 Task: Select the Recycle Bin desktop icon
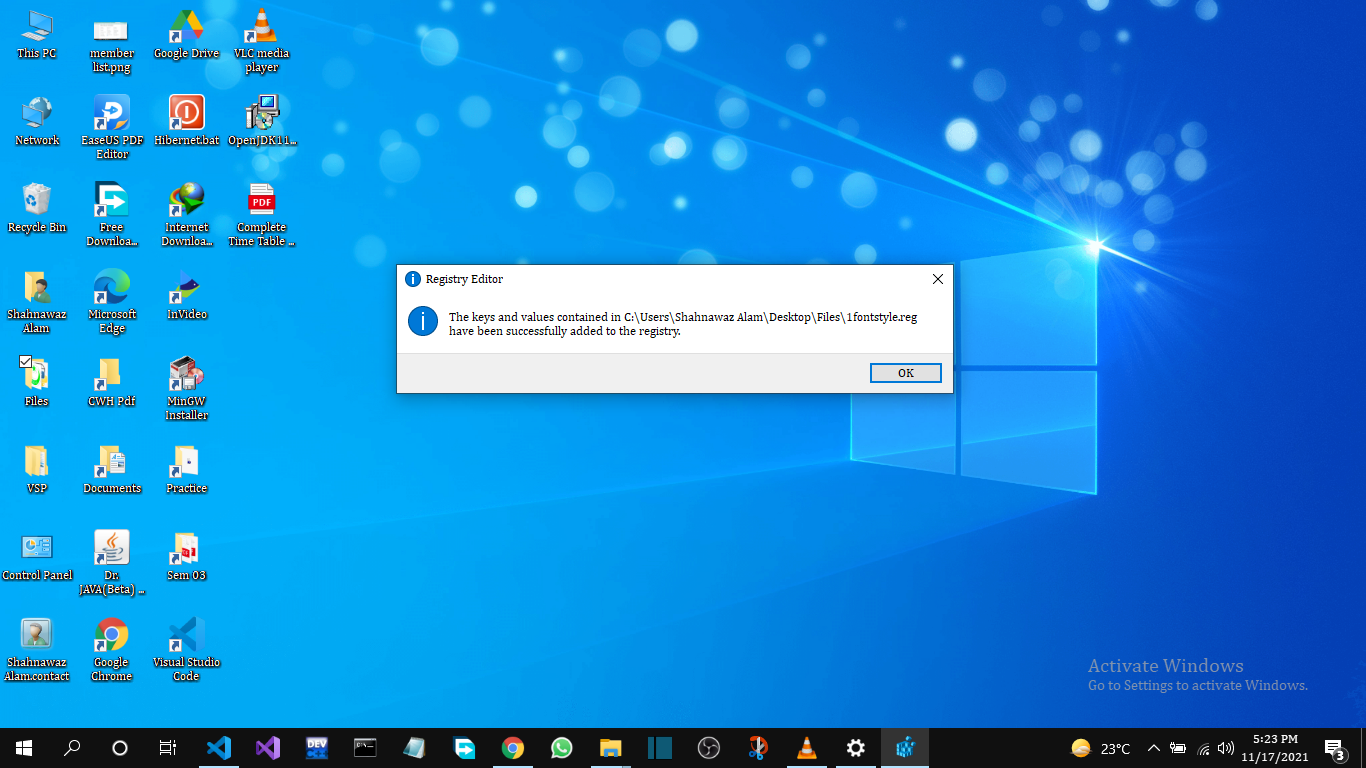coord(37,209)
